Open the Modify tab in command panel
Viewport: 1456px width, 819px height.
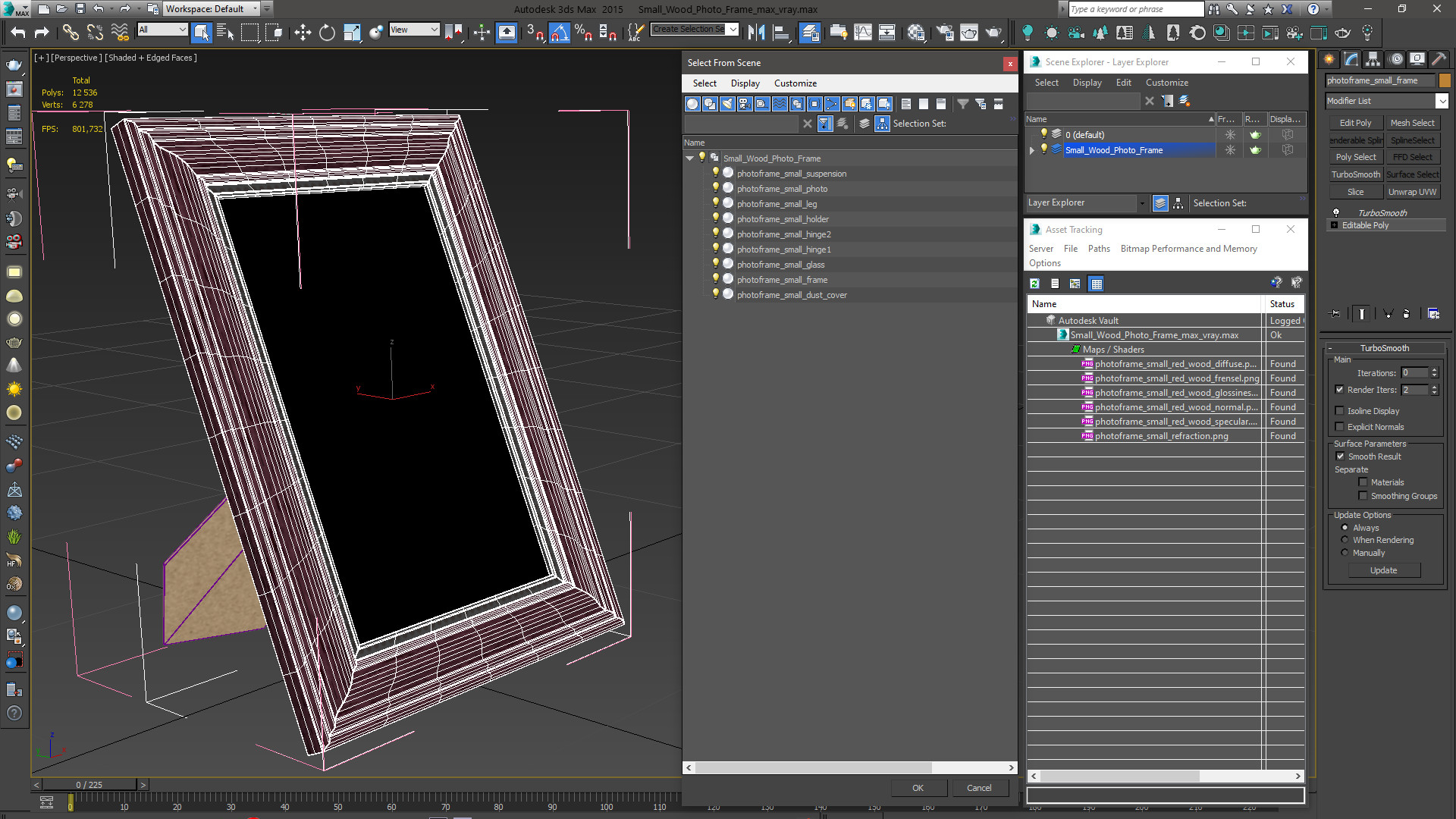[x=1351, y=59]
